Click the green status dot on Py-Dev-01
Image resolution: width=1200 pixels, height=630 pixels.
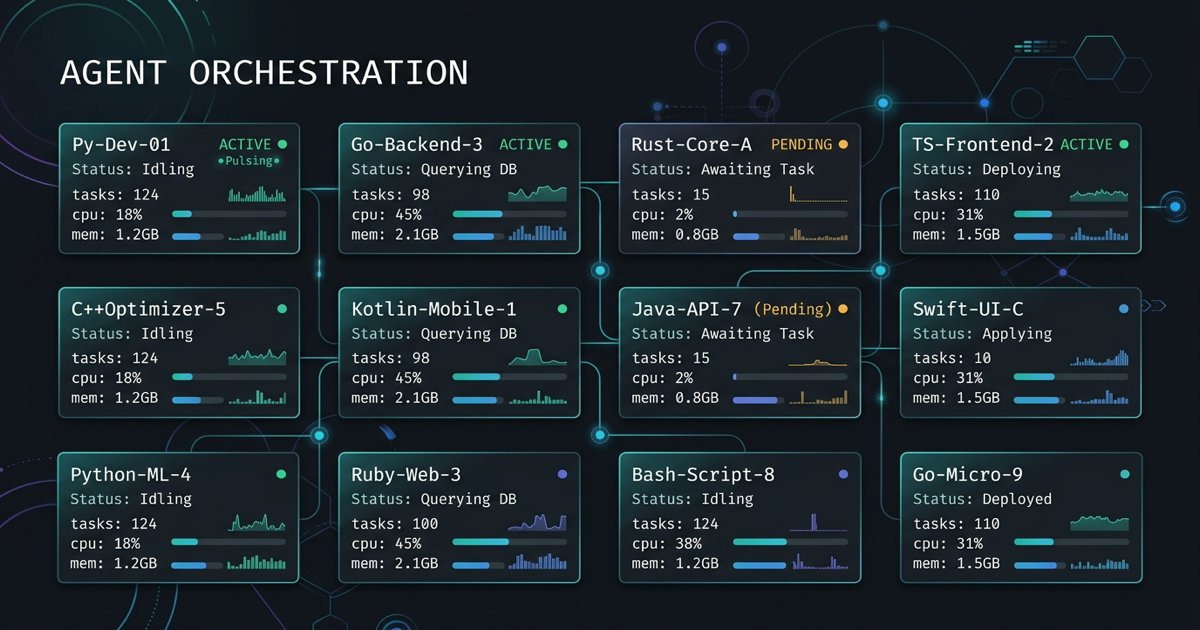point(282,144)
